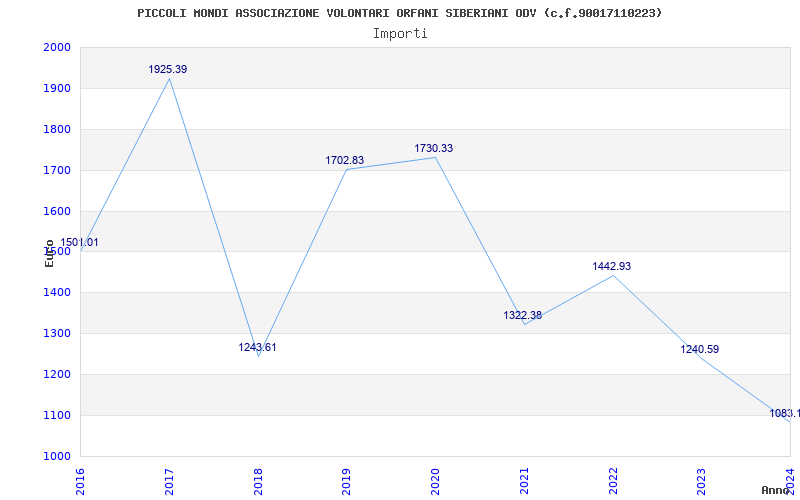800x500 pixels.
Task: Select the 1700 y-axis tick label
Action: point(57,170)
